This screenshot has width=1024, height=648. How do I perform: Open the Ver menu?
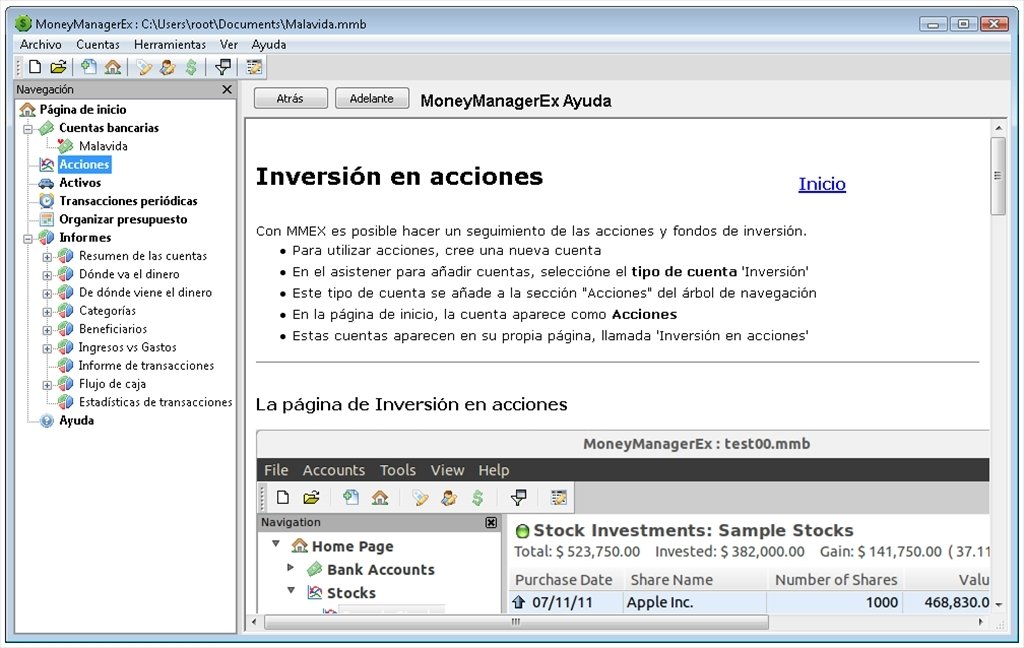(229, 44)
